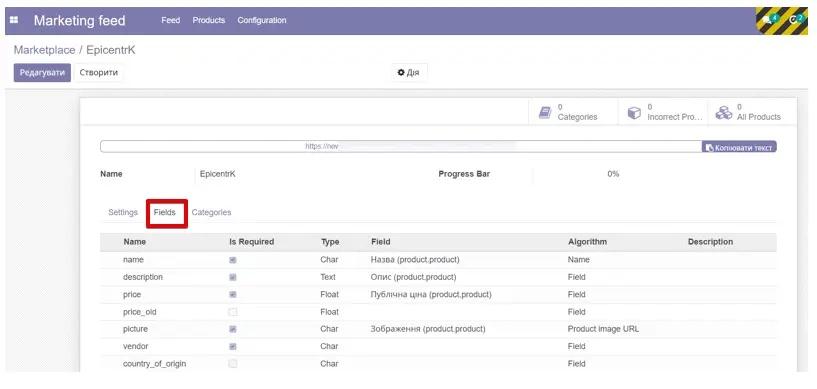Toggle Is Required checkbox for price_old
Viewport: 817px width, 389px height.
(233, 312)
